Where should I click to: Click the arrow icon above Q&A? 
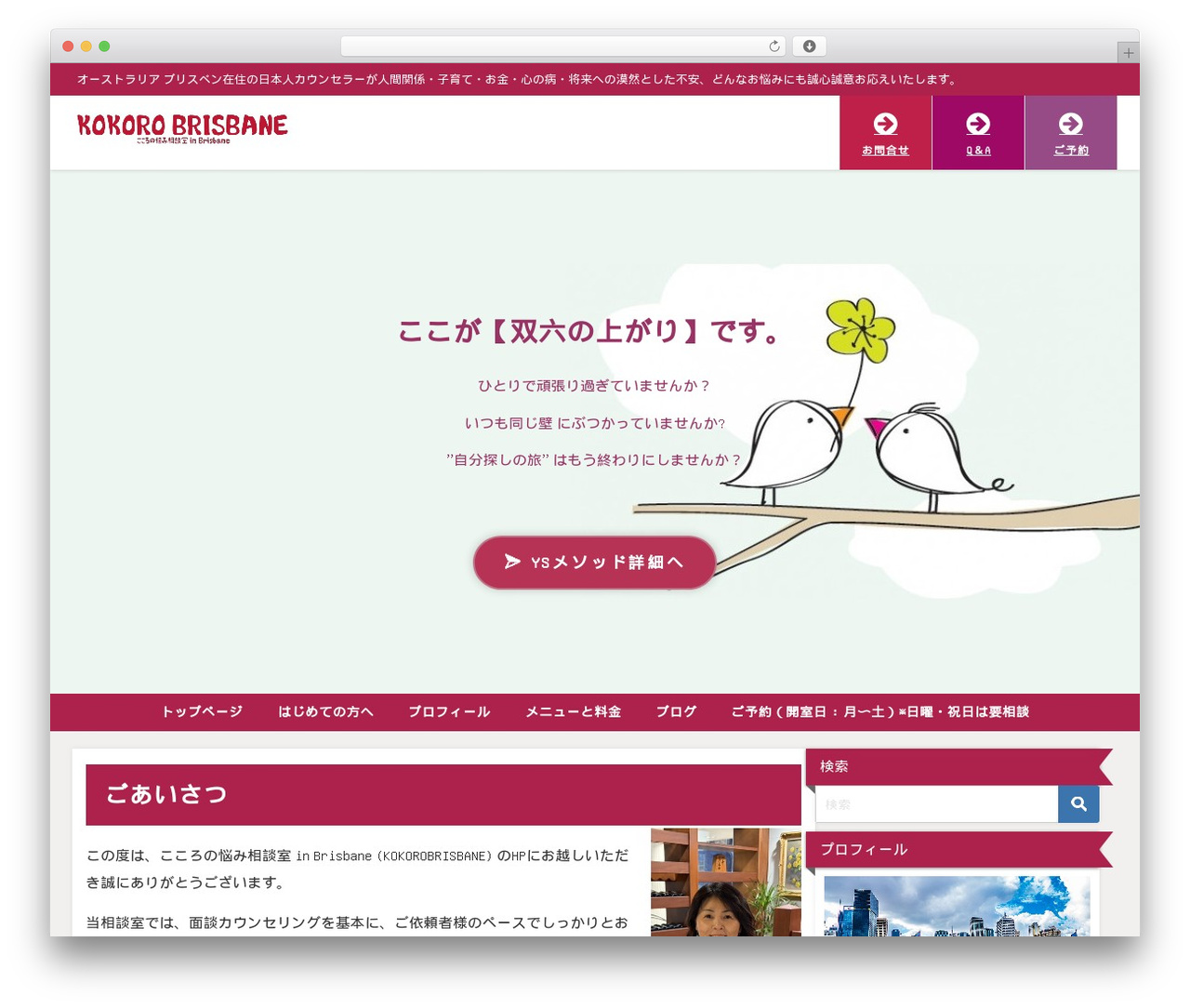(x=978, y=124)
